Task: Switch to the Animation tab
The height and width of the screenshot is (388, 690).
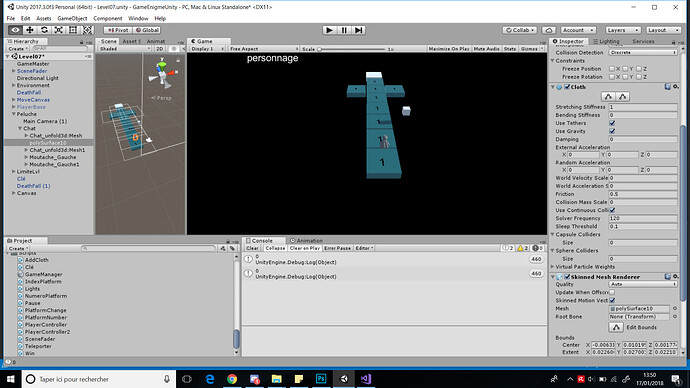Action: (x=306, y=241)
